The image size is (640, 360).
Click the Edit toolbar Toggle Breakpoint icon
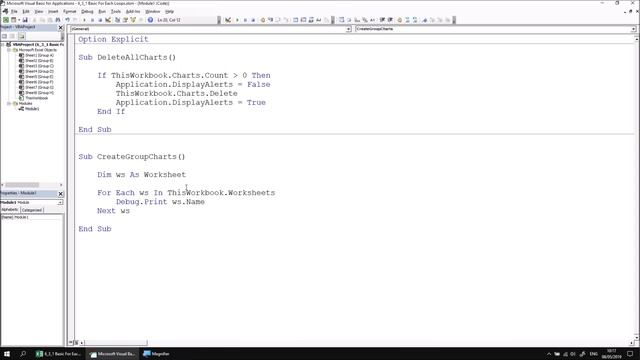tap(400, 20)
